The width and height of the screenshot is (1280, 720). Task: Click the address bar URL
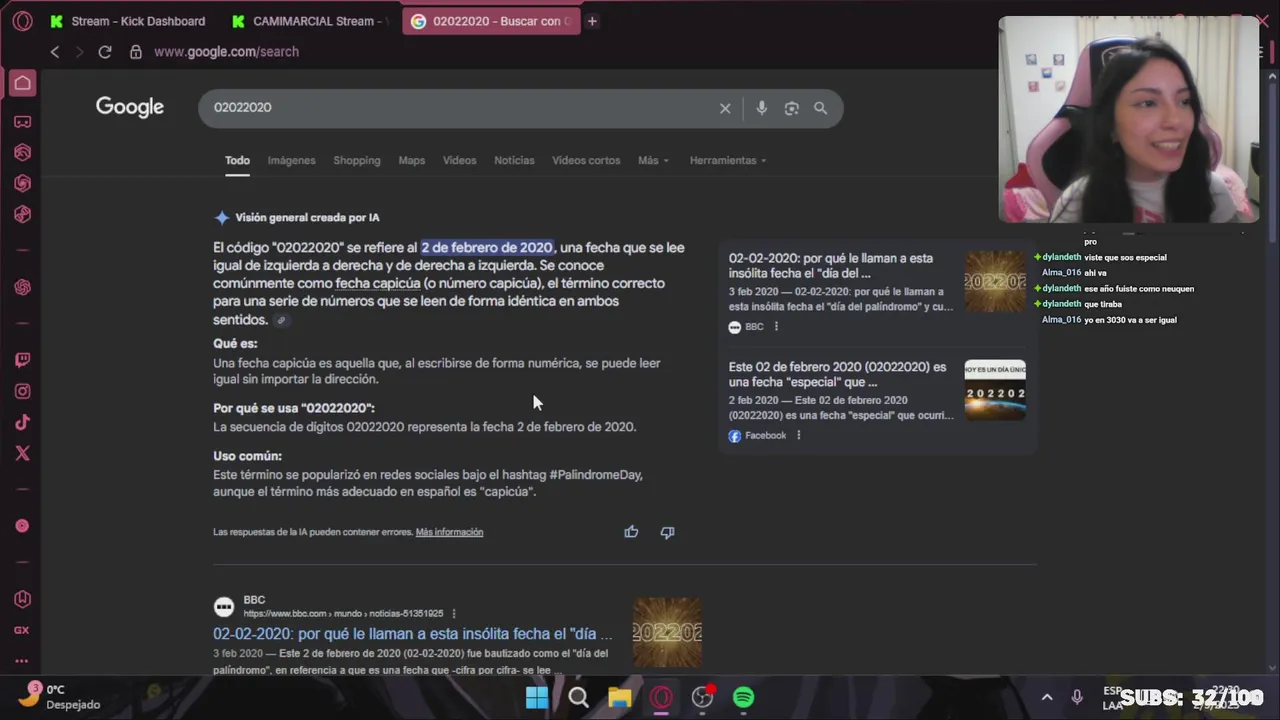[x=226, y=52]
